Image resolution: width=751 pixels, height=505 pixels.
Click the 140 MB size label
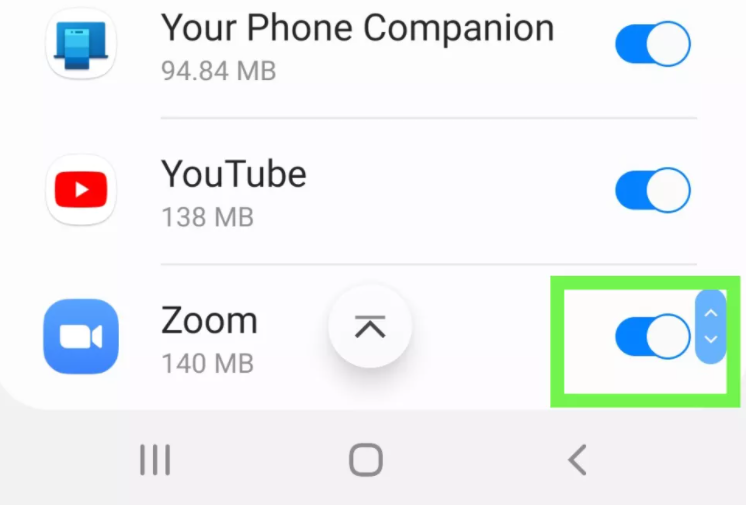click(x=207, y=363)
